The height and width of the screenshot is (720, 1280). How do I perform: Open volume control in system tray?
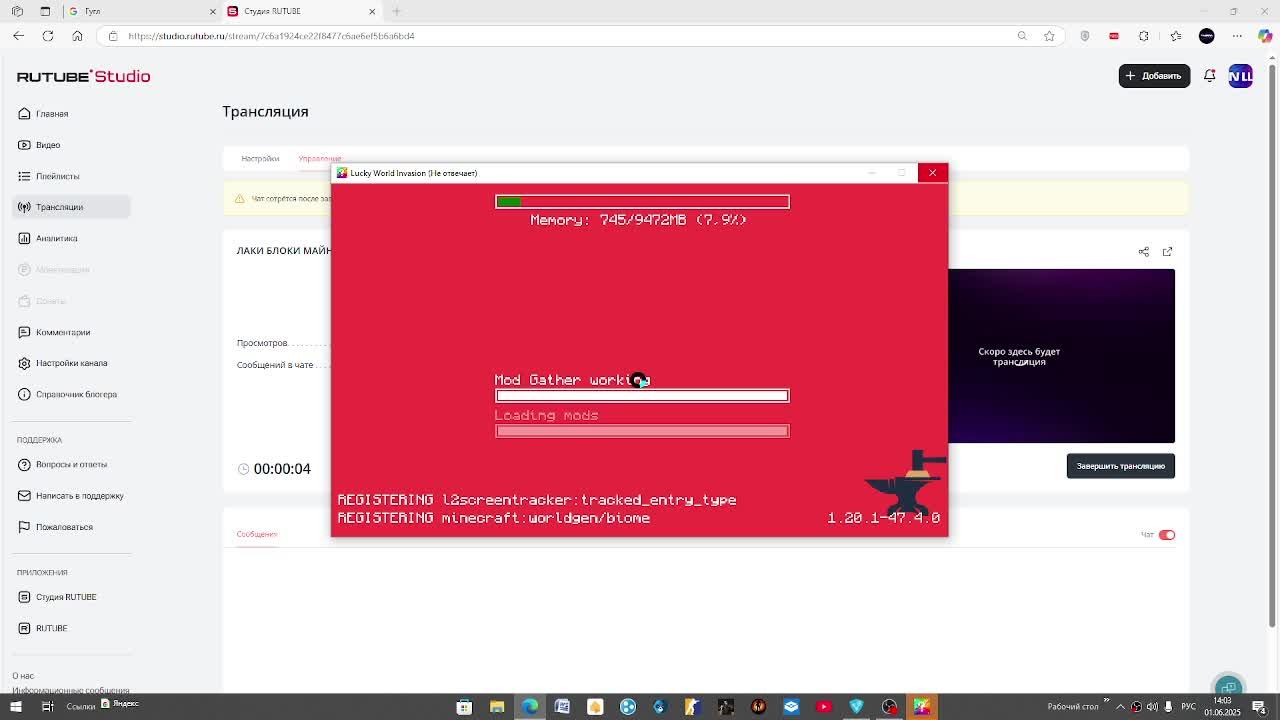(x=1152, y=707)
